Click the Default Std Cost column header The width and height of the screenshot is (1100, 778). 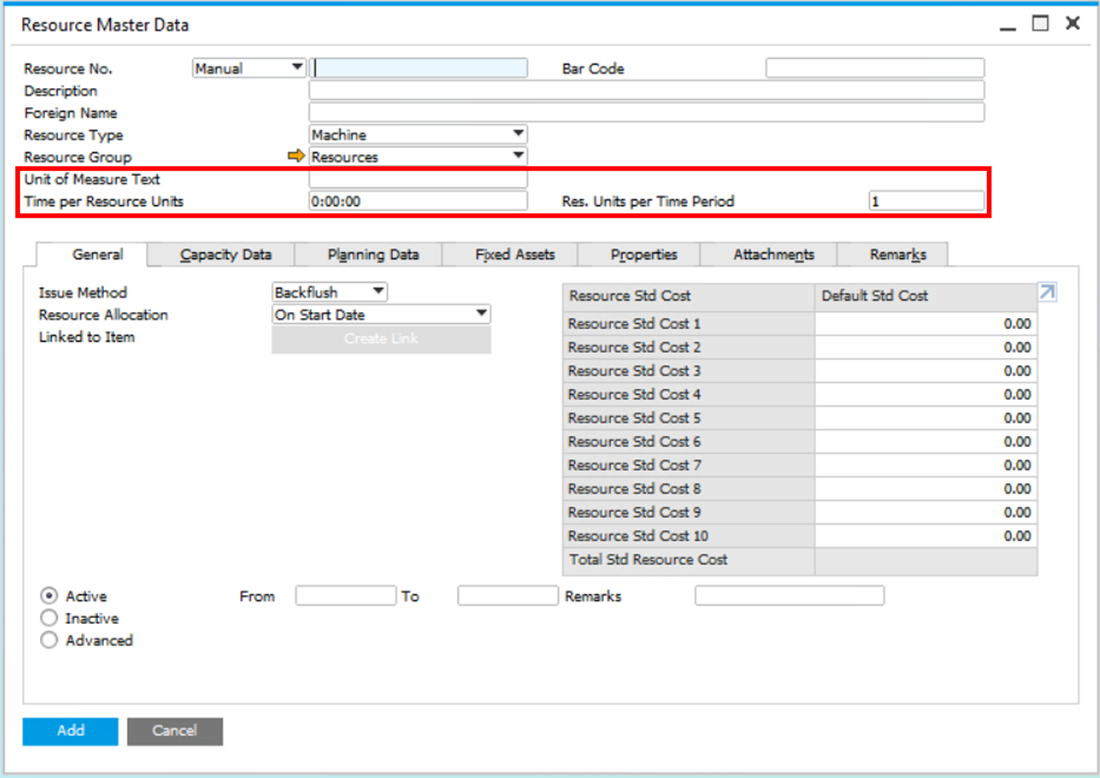tap(925, 297)
